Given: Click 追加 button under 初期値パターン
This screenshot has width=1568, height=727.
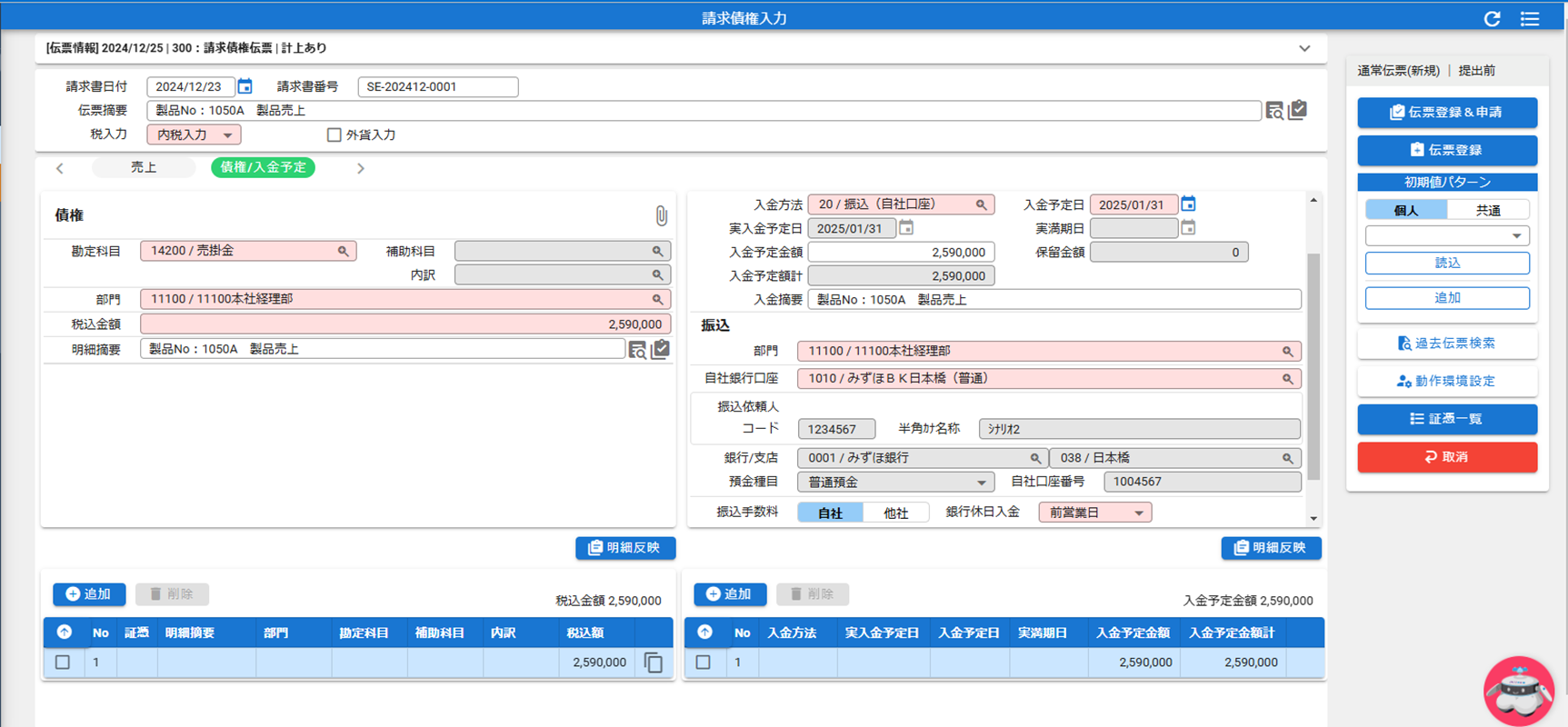Looking at the screenshot, I should pos(1447,297).
